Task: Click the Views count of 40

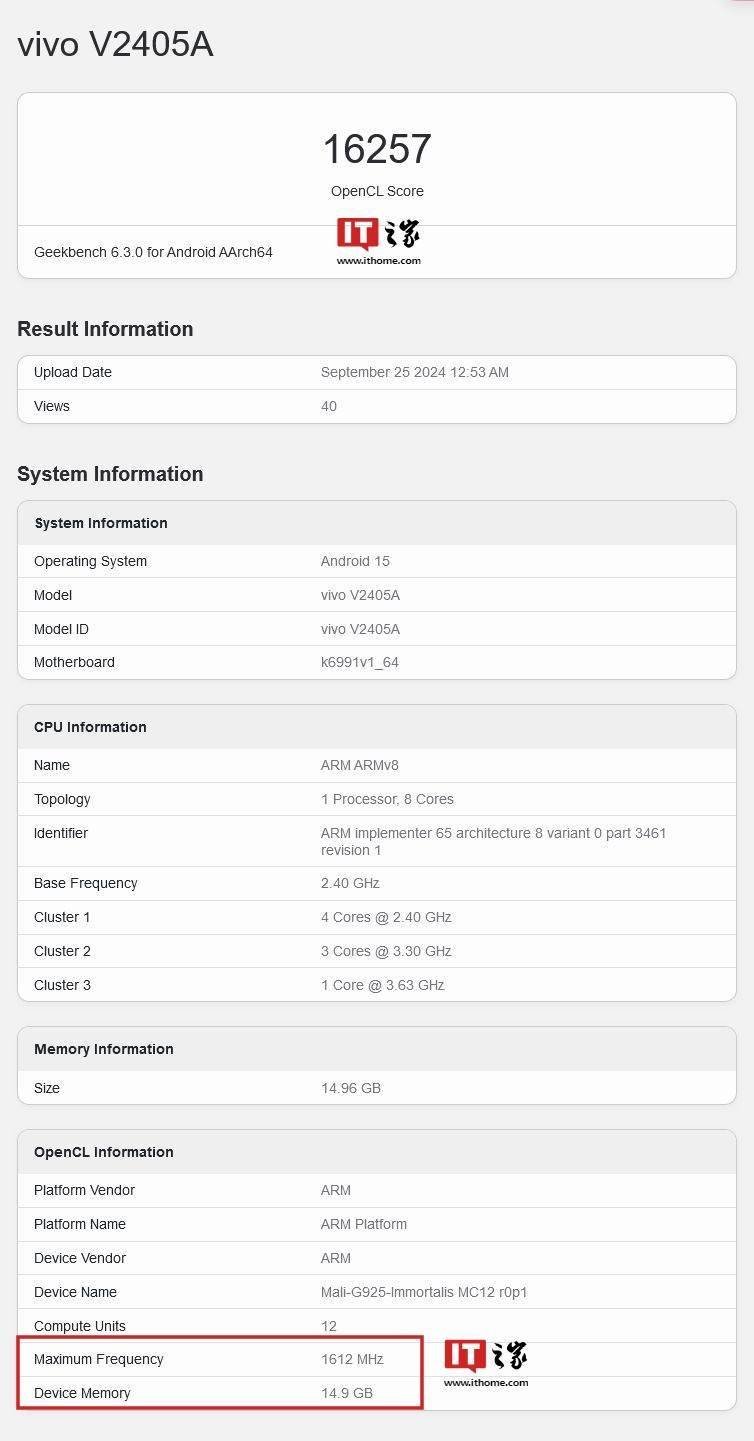Action: point(329,406)
